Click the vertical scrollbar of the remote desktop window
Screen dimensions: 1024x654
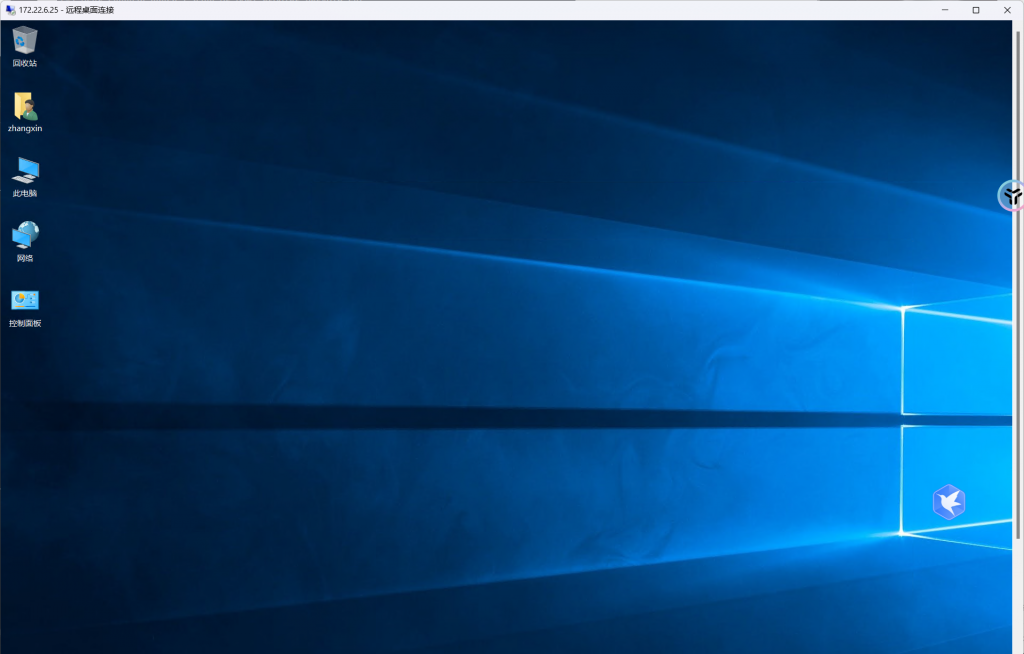[1018, 285]
